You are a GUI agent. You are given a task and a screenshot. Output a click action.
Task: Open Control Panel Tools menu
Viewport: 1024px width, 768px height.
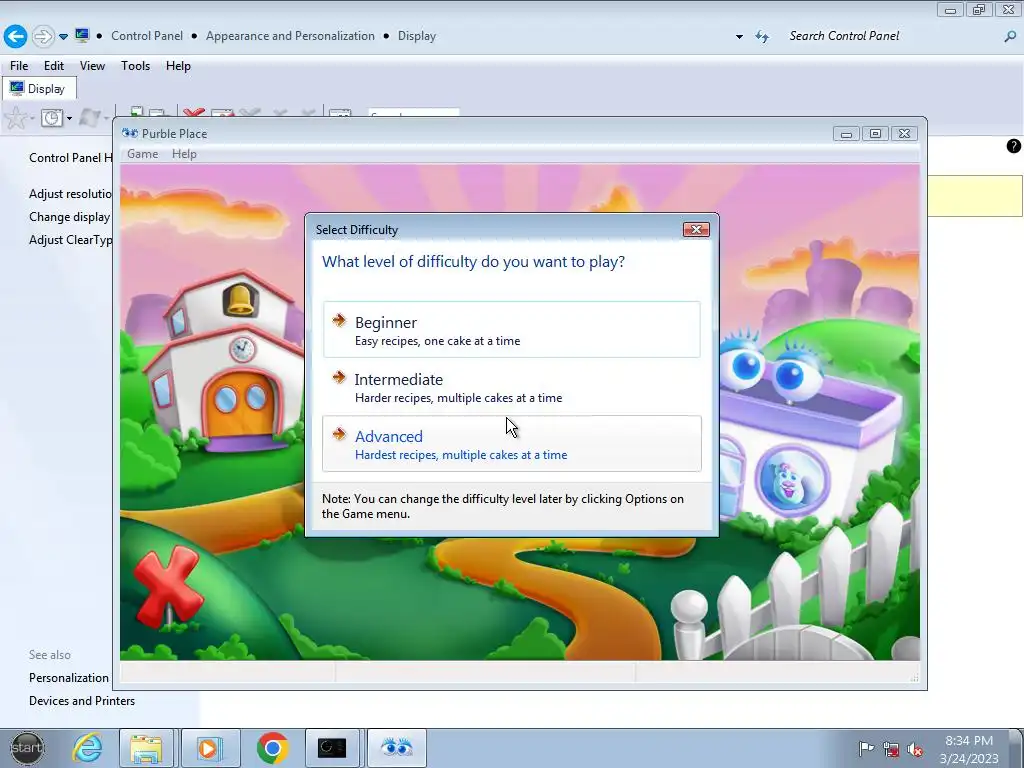click(135, 66)
